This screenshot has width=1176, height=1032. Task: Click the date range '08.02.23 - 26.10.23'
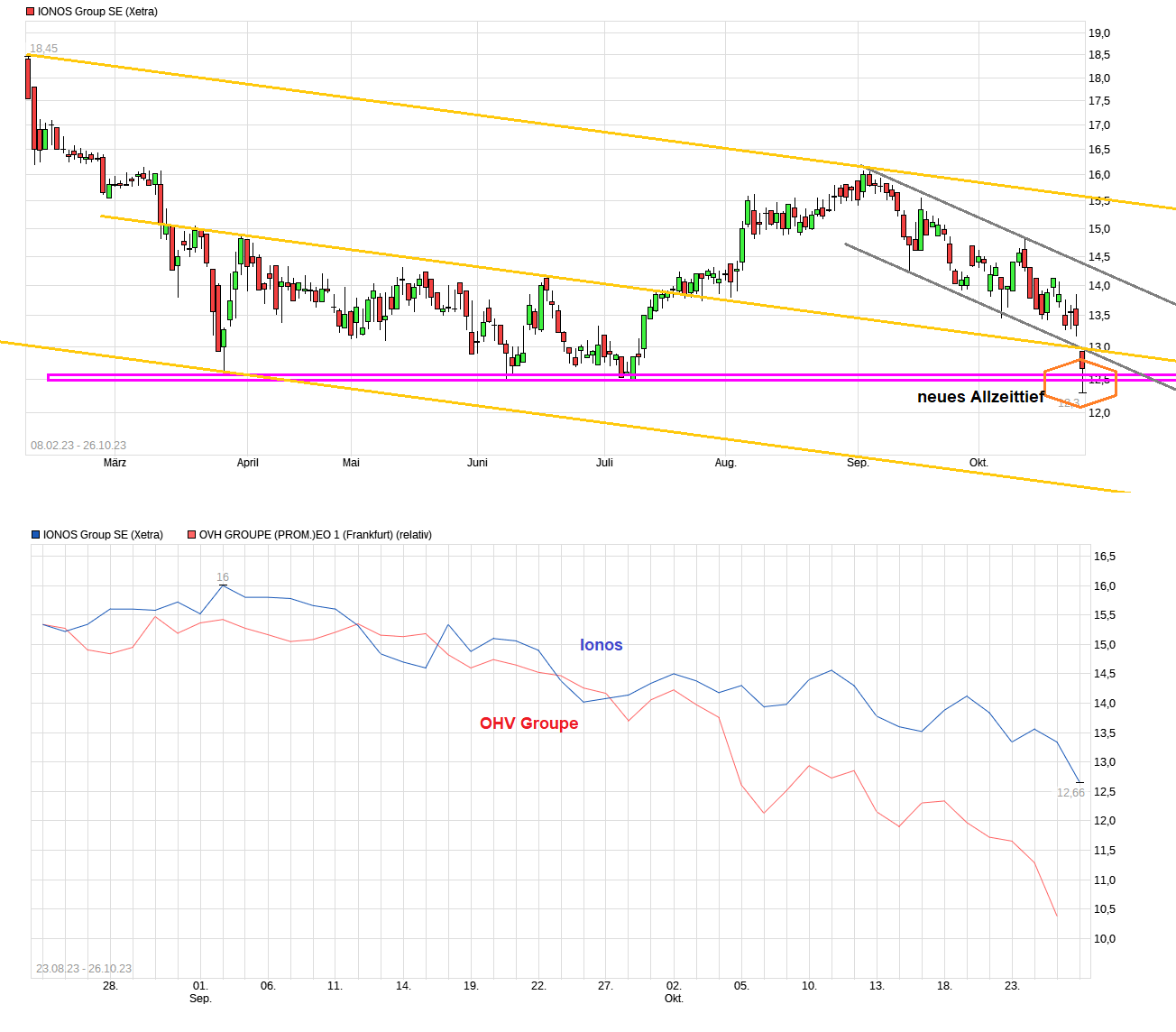click(x=79, y=444)
